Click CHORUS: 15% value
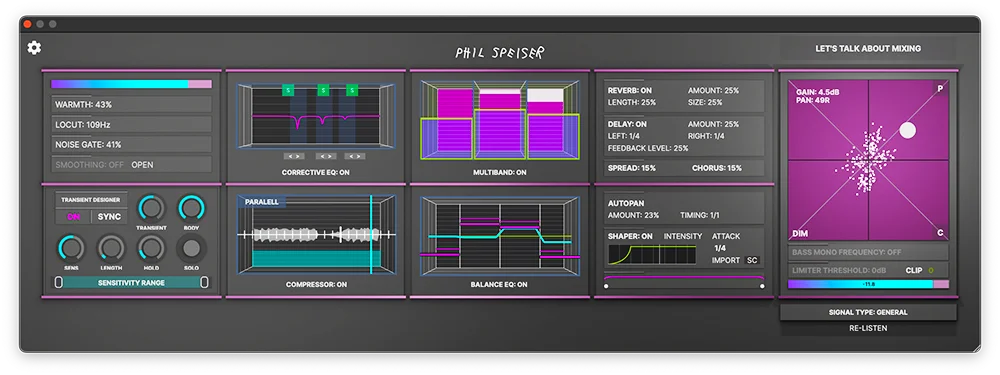Image resolution: width=1000 pixels, height=375 pixels. 717,168
